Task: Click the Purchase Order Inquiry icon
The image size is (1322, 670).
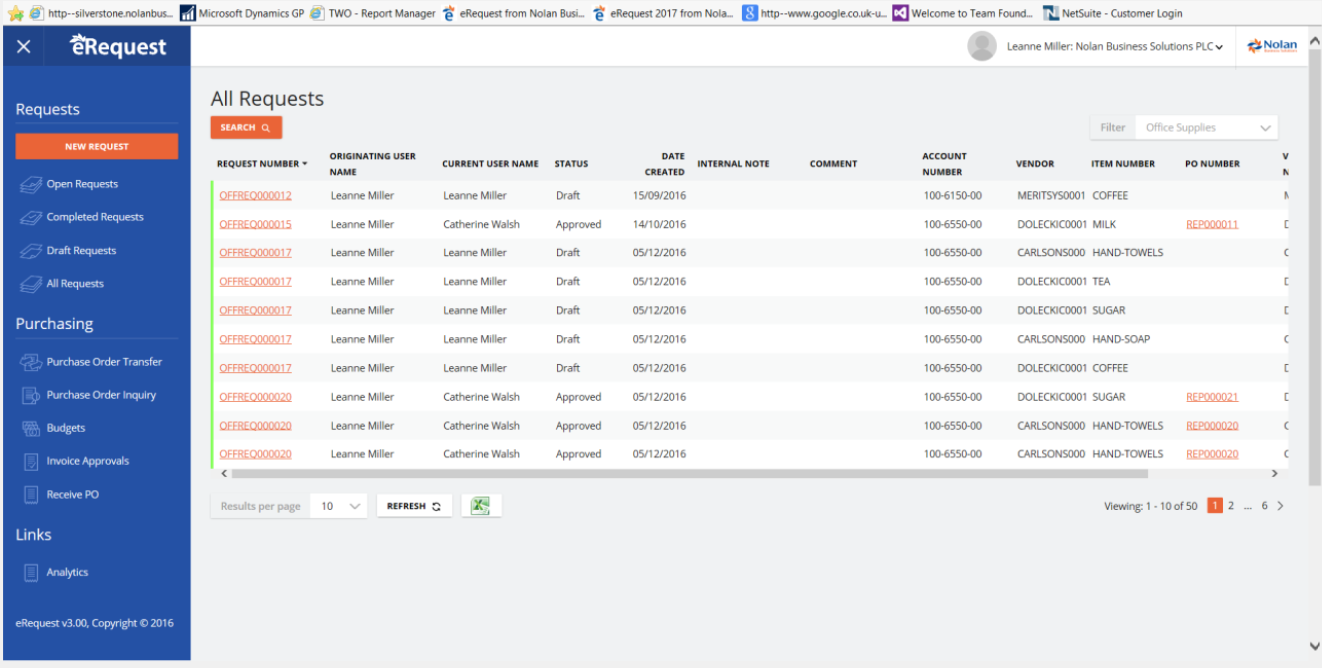Action: (30, 395)
